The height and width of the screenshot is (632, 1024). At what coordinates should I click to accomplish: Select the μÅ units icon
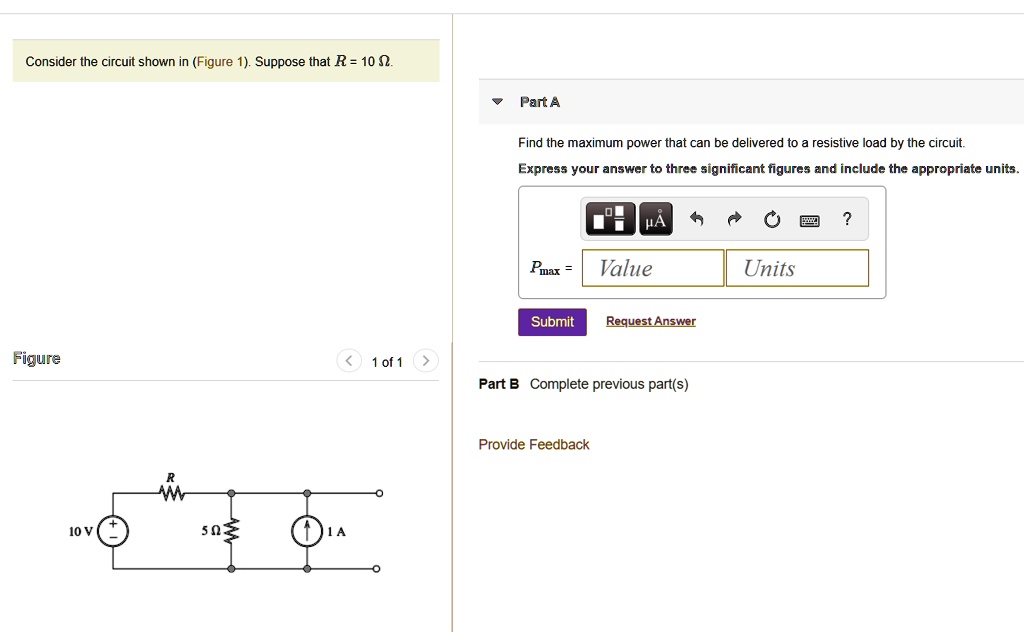(x=655, y=218)
